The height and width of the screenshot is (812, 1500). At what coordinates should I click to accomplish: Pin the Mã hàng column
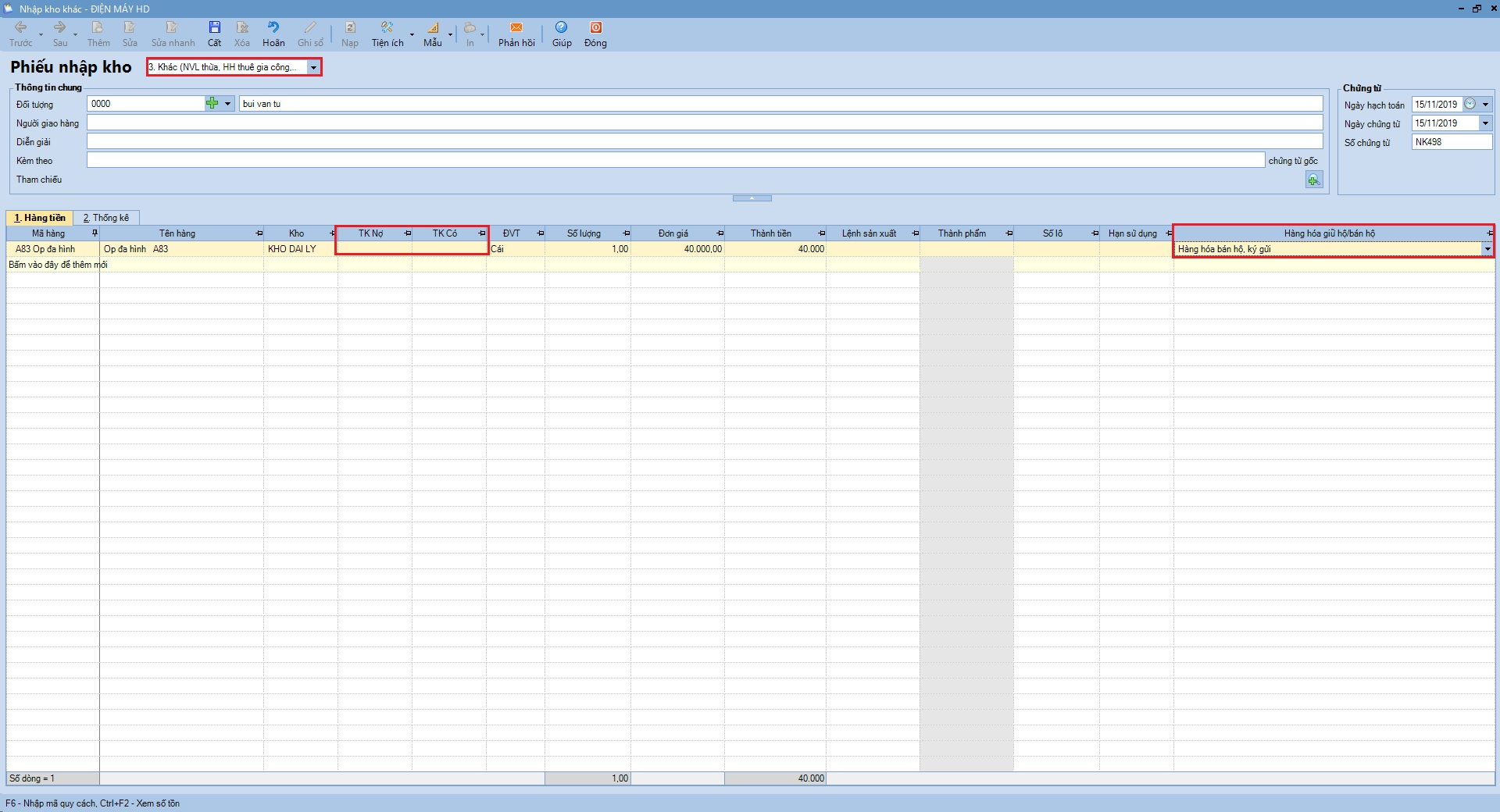[x=95, y=233]
